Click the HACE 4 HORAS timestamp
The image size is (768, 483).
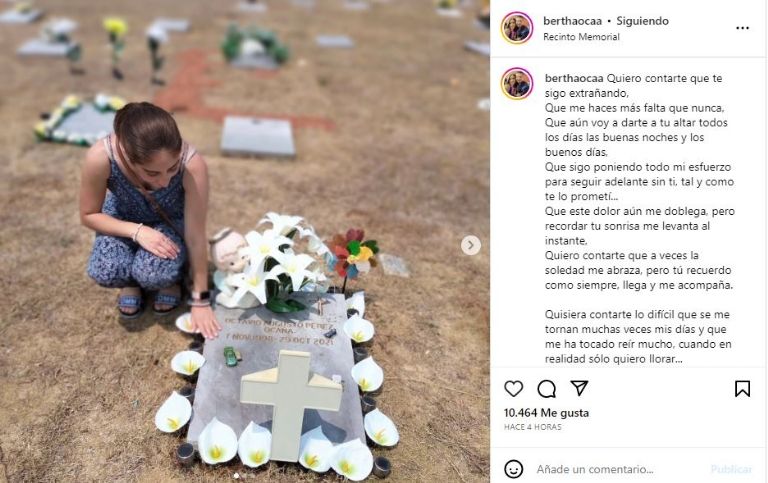(532, 427)
